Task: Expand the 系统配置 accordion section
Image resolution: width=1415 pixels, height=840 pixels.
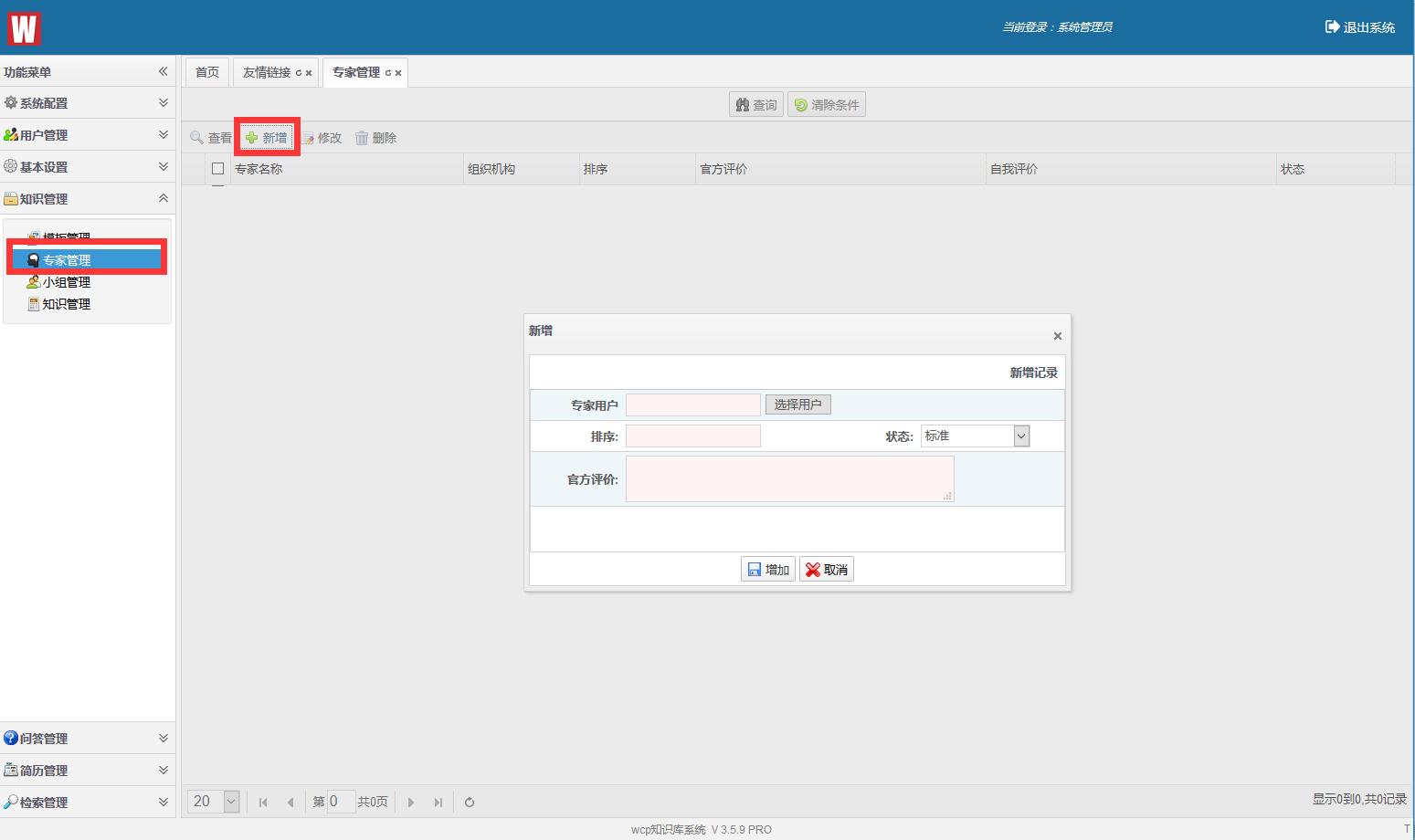Action: 87,103
